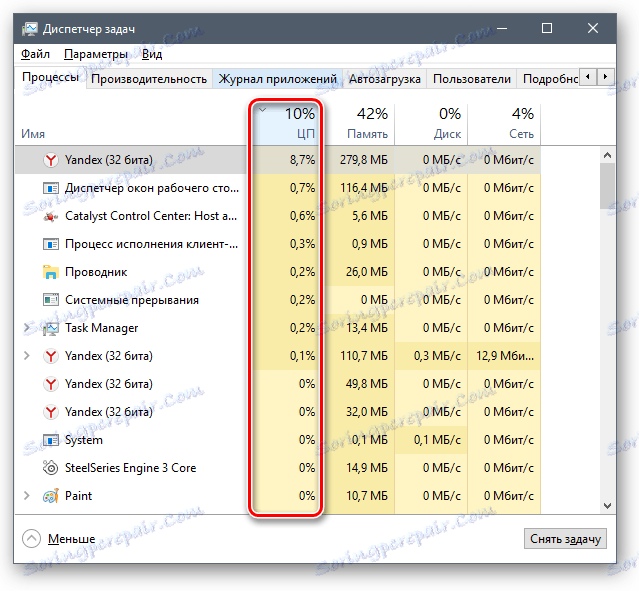Image resolution: width=639 pixels, height=591 pixels.
Task: Click the Desktop Window Manager process icon
Action: (x=51, y=188)
